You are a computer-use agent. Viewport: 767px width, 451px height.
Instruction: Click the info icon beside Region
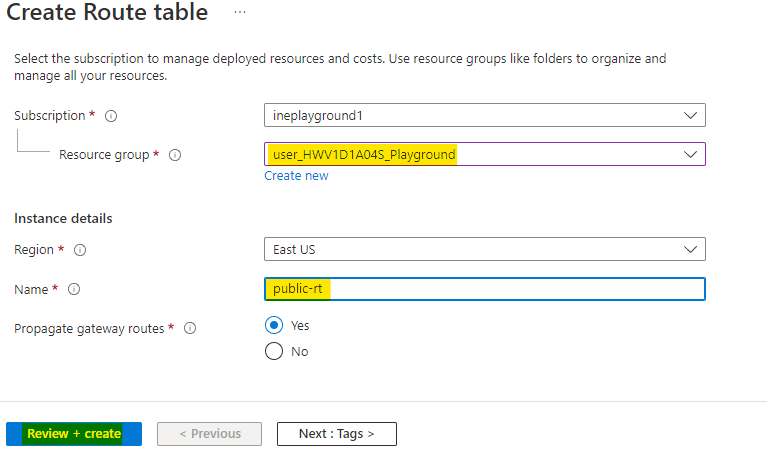coord(80,249)
